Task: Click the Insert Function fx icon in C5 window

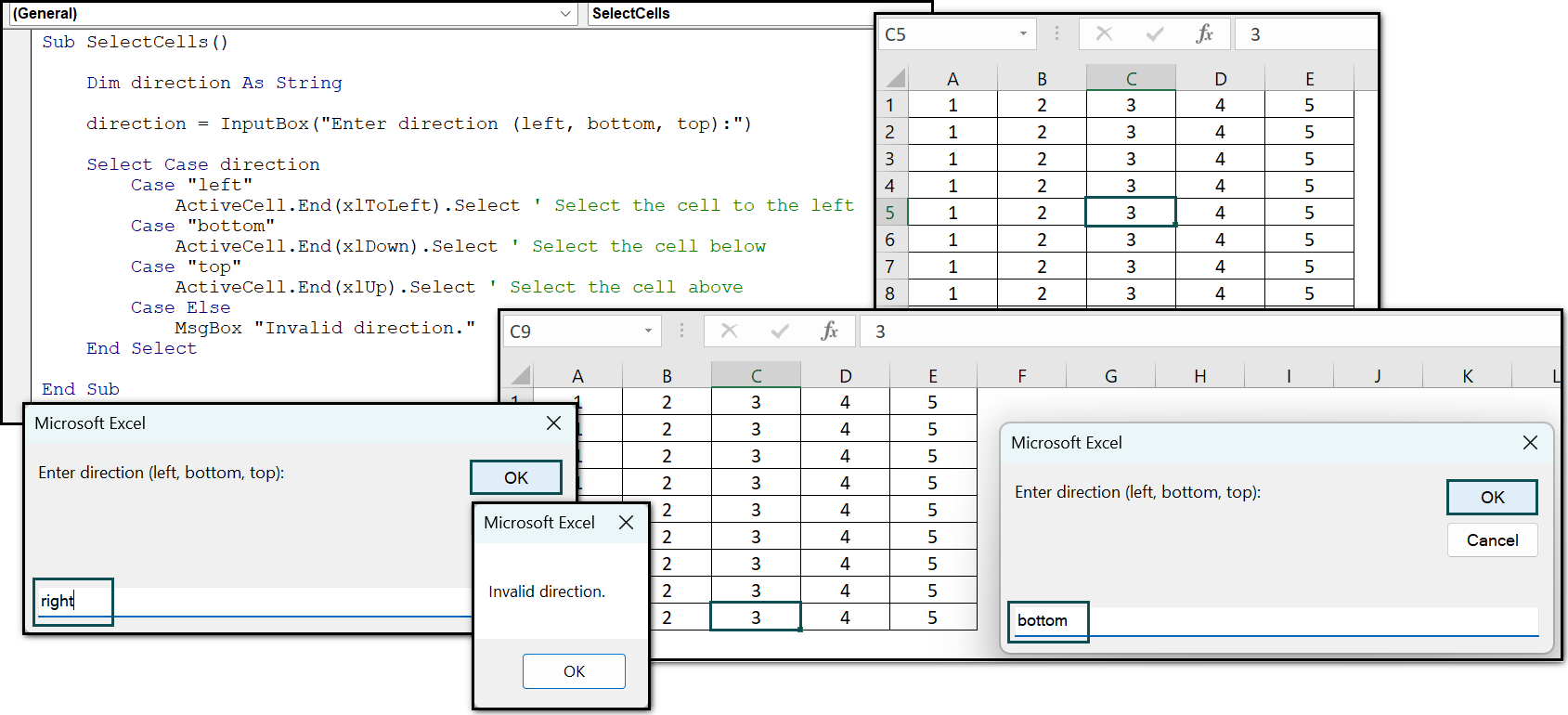Action: pyautogui.click(x=1204, y=33)
